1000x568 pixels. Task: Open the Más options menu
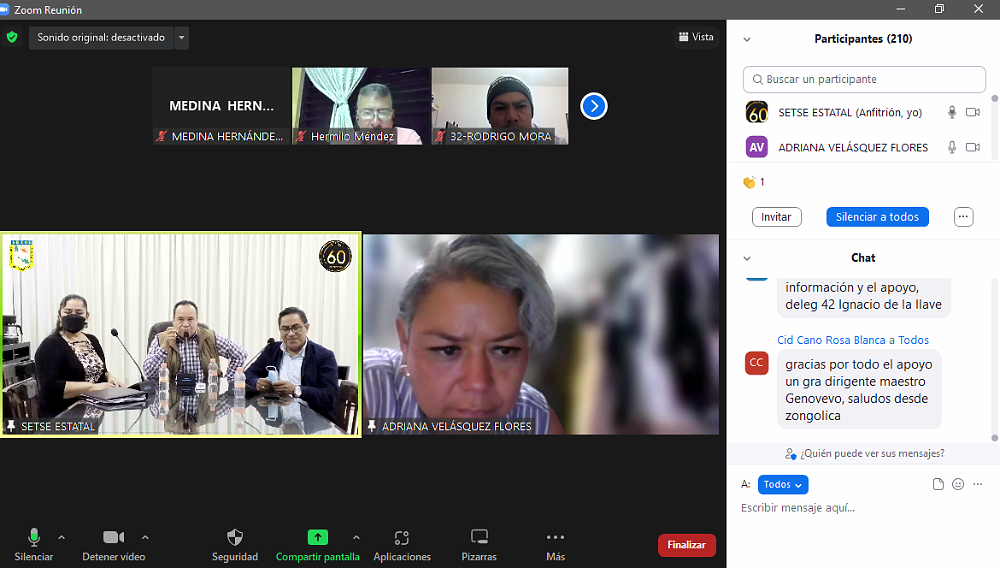[x=555, y=538]
